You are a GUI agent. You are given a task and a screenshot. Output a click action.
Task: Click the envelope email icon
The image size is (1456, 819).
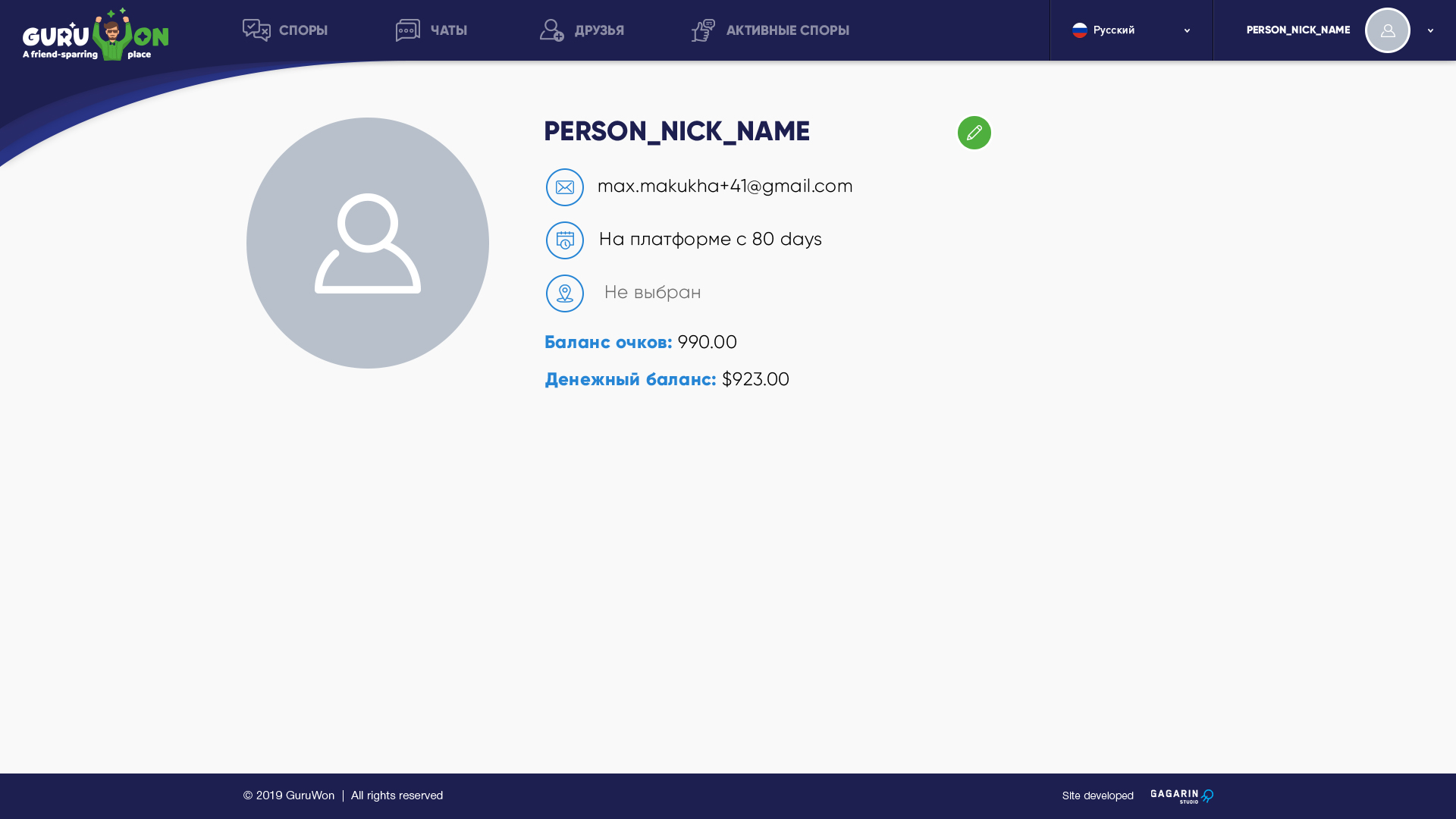tap(565, 187)
